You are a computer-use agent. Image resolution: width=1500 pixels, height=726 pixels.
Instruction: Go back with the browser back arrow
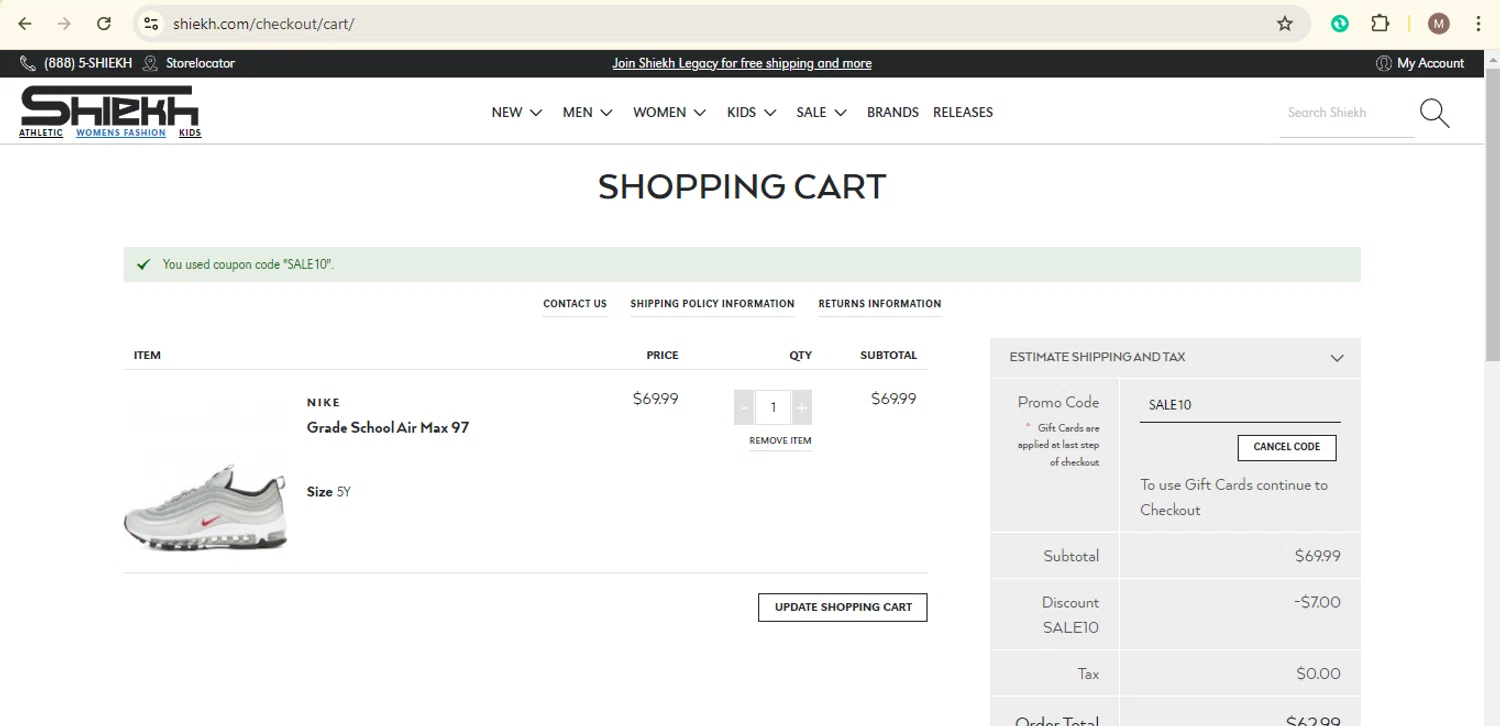[25, 24]
